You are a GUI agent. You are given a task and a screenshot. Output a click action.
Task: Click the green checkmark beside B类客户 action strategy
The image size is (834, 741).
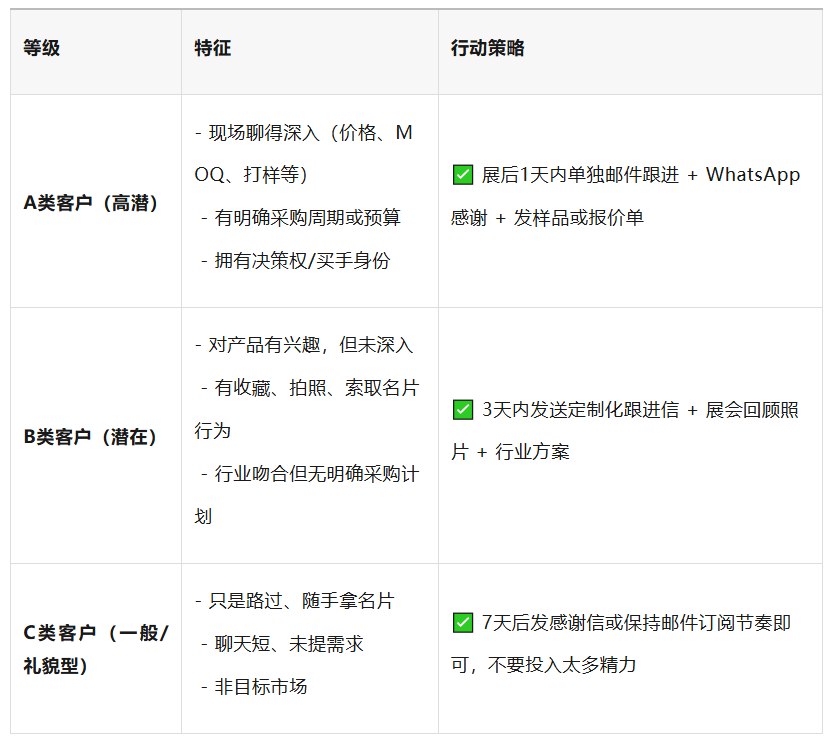coord(462,413)
